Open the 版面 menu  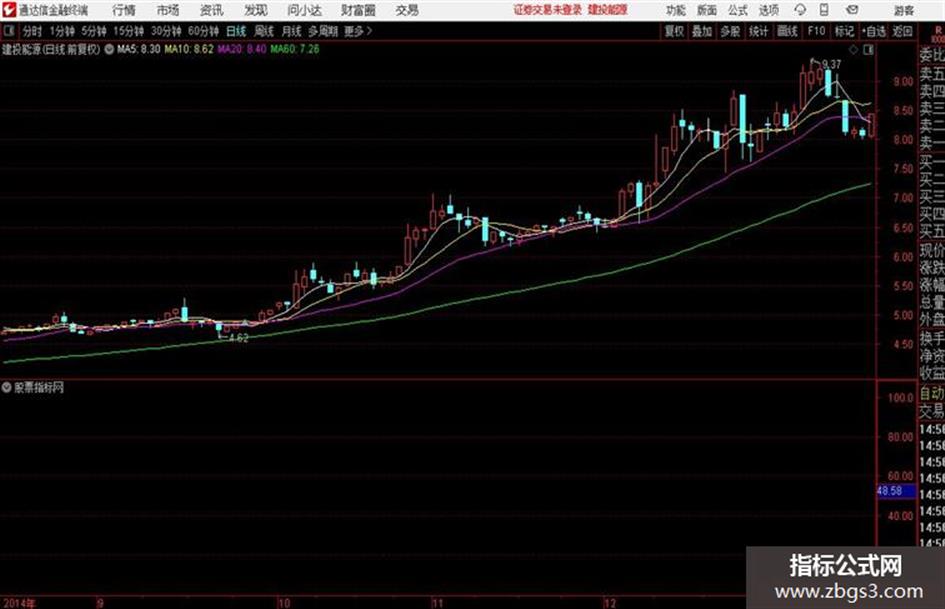pyautogui.click(x=707, y=10)
